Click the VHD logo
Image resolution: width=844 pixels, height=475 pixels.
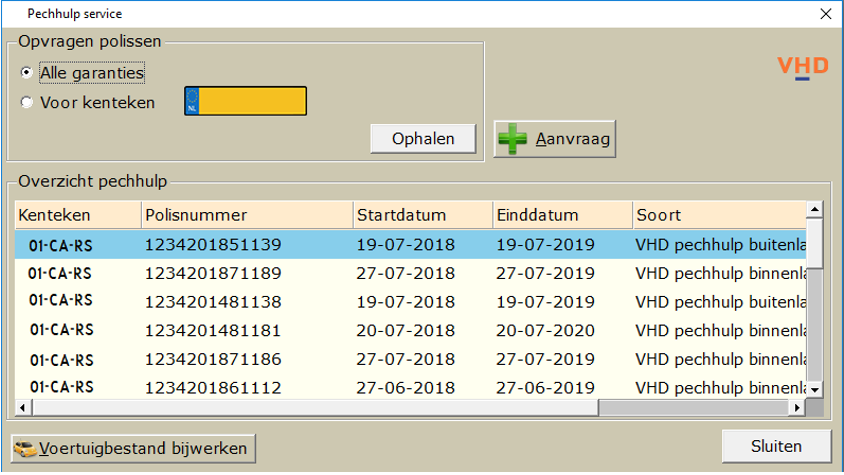click(803, 67)
